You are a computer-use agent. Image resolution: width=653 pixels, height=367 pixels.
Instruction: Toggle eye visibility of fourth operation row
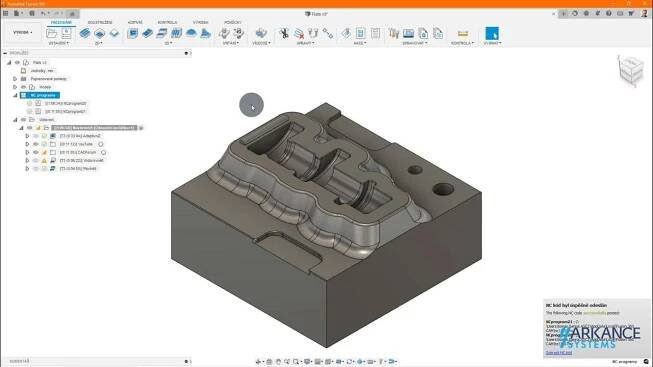tap(36, 160)
